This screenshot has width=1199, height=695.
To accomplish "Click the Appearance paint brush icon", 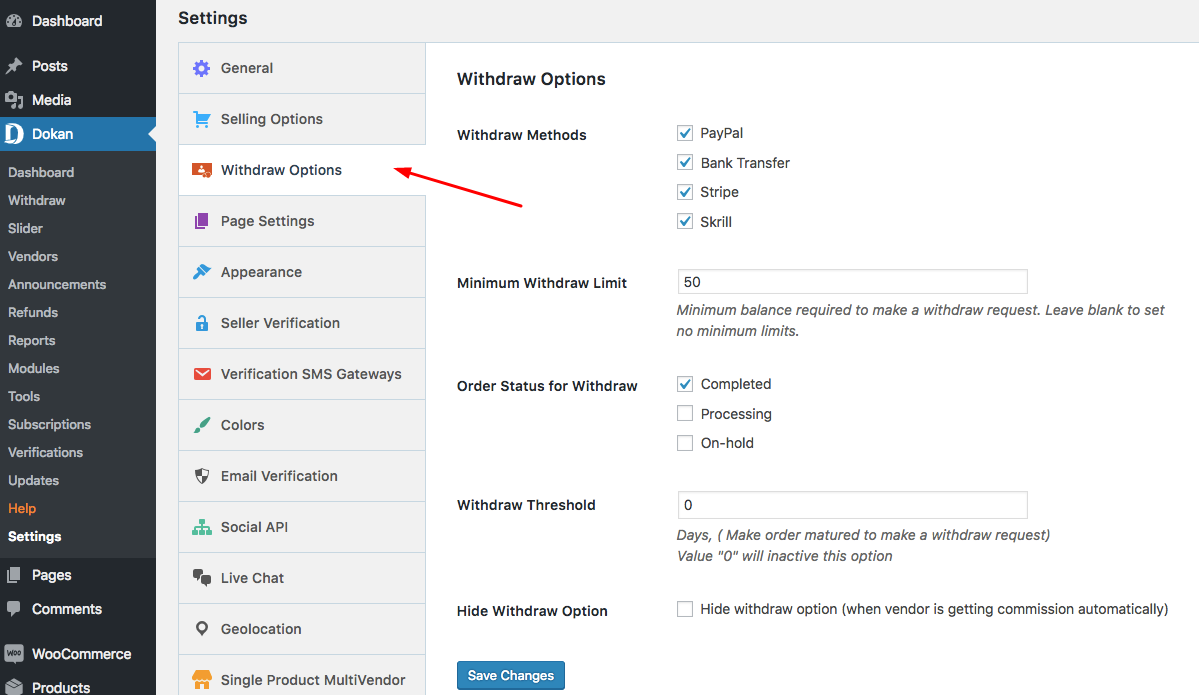I will pyautogui.click(x=201, y=271).
